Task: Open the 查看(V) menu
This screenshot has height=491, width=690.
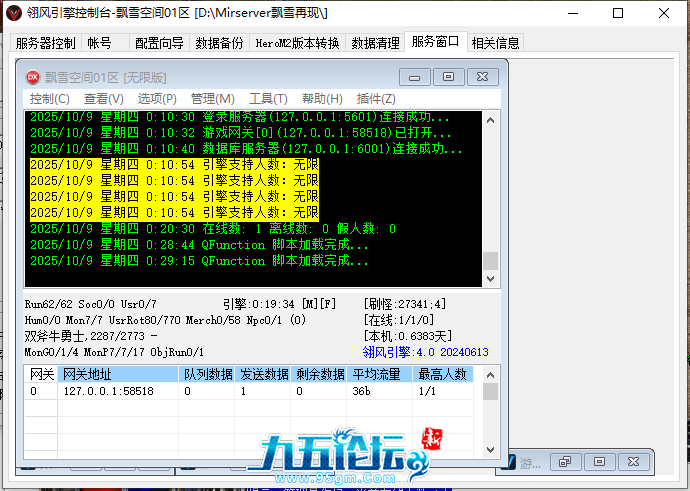Action: (103, 99)
